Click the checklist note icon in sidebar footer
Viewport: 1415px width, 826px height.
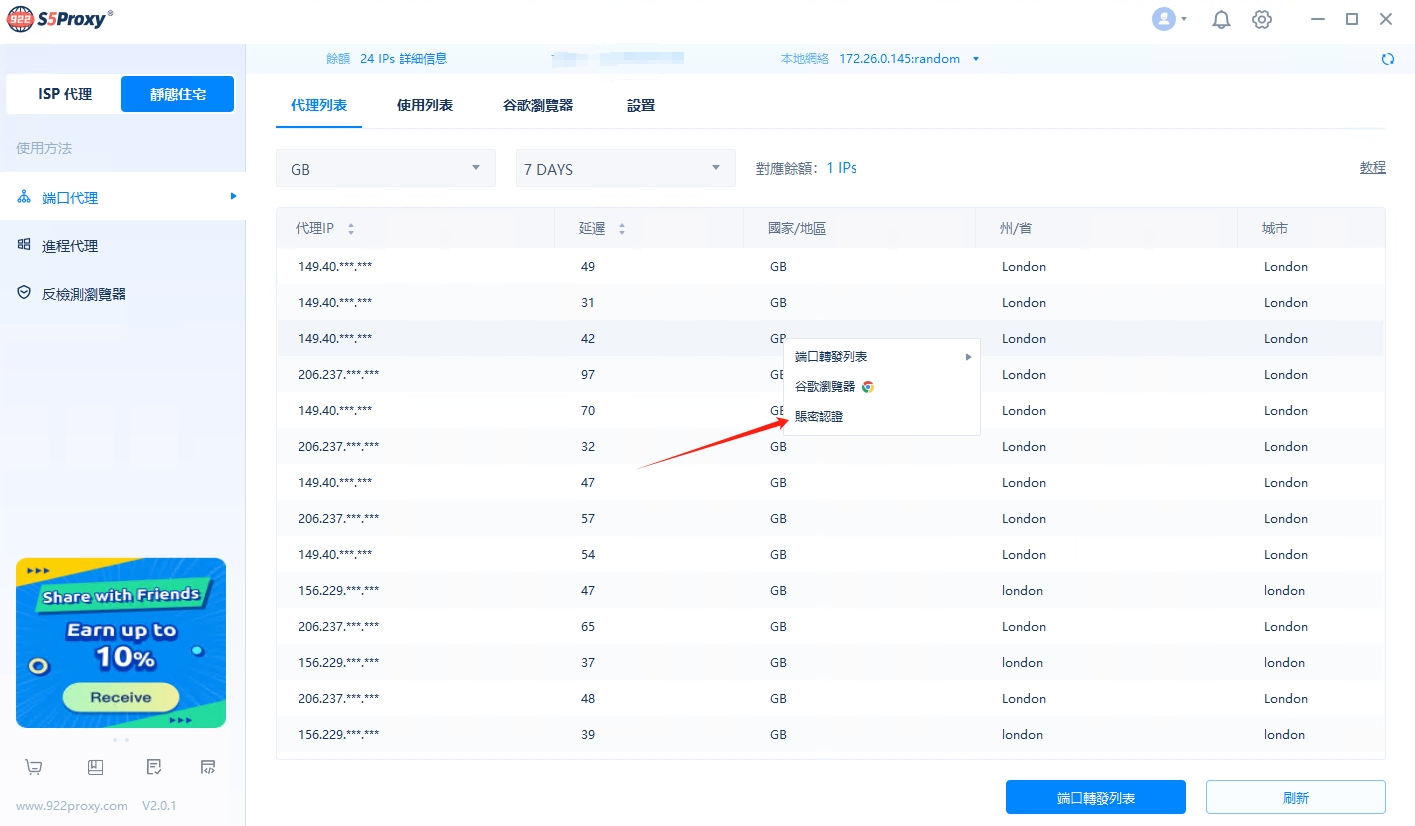[154, 767]
